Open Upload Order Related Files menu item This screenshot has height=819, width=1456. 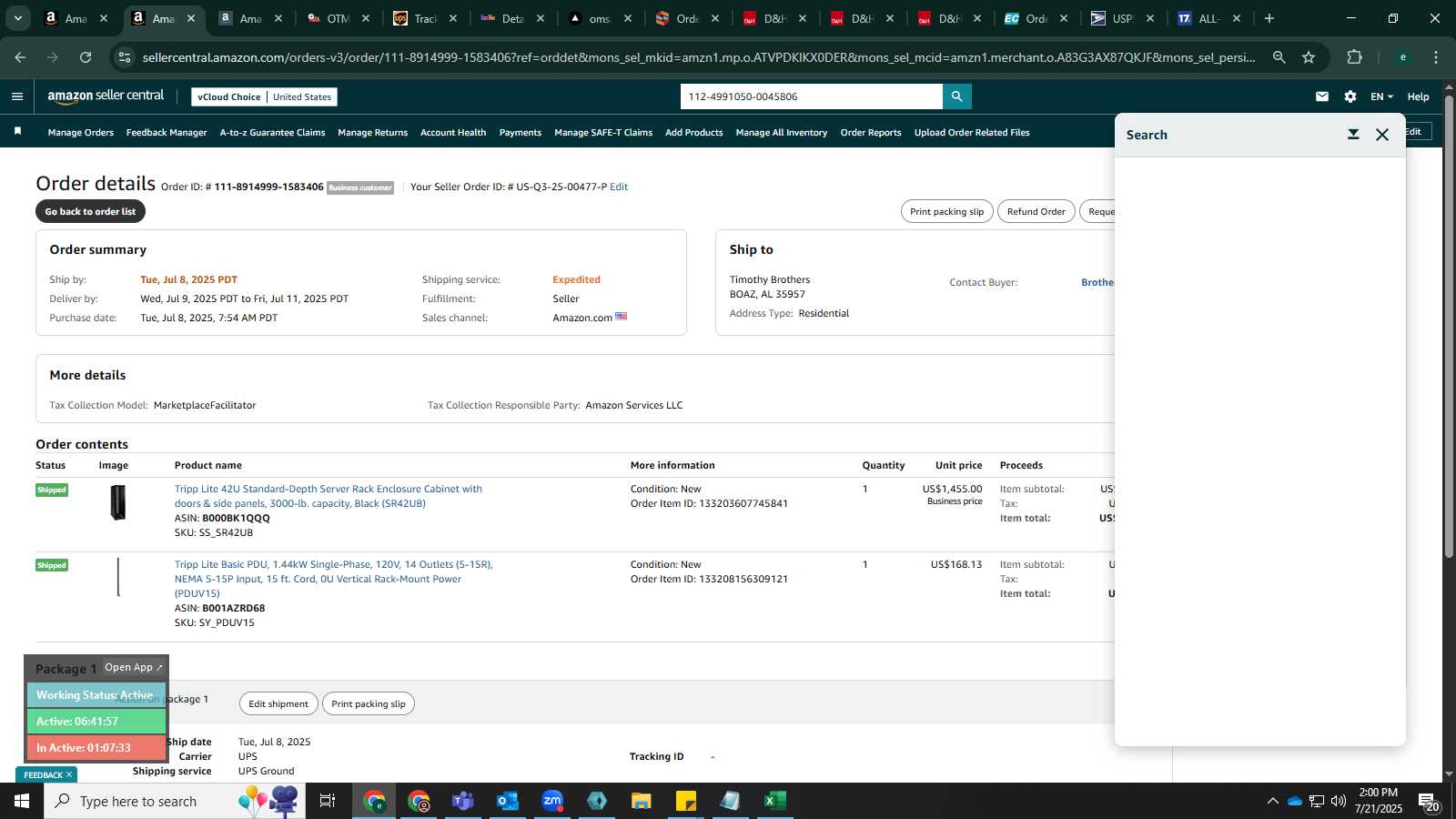tap(972, 132)
